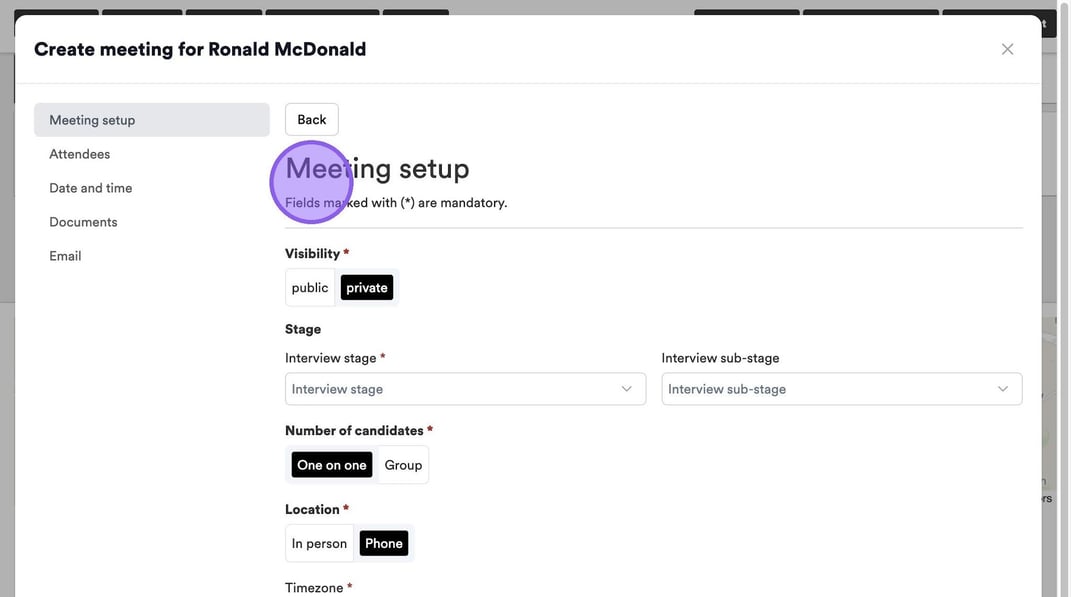
Task: Open the Documents section
Action: click(83, 222)
